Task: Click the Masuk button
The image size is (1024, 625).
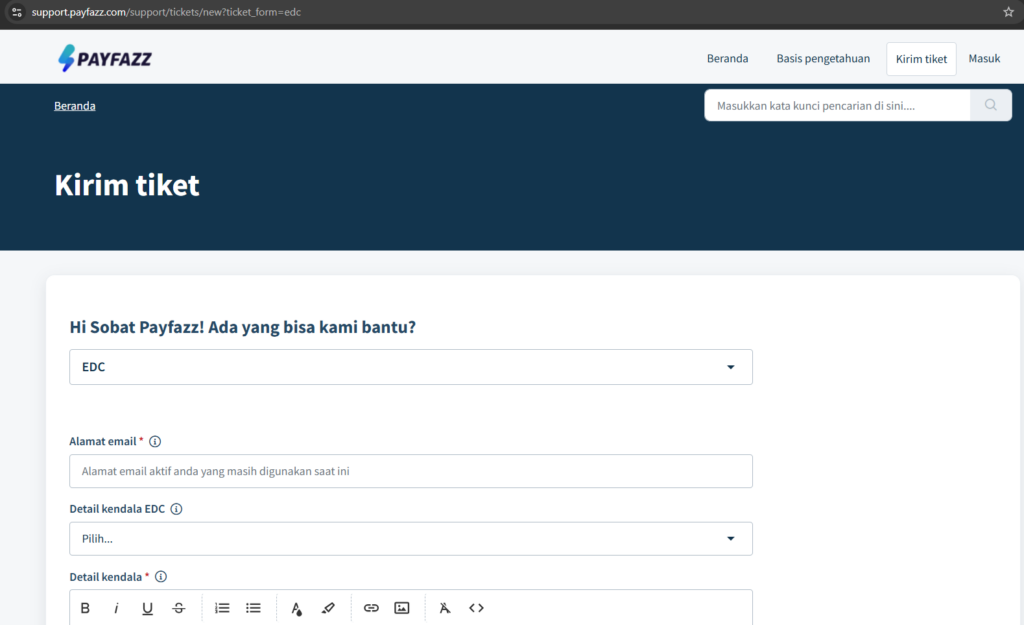Action: [x=984, y=58]
